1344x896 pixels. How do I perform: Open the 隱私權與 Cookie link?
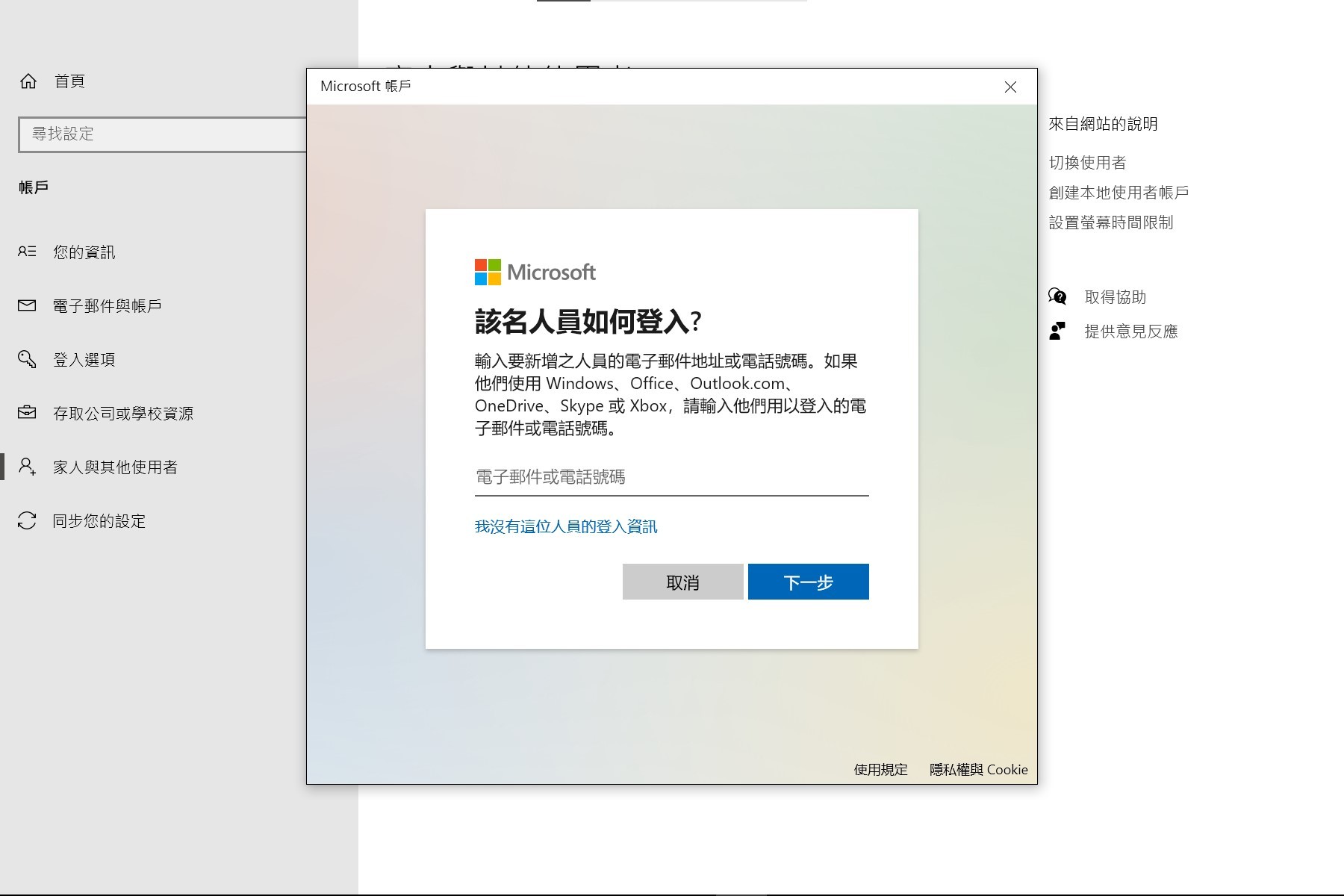pos(979,770)
